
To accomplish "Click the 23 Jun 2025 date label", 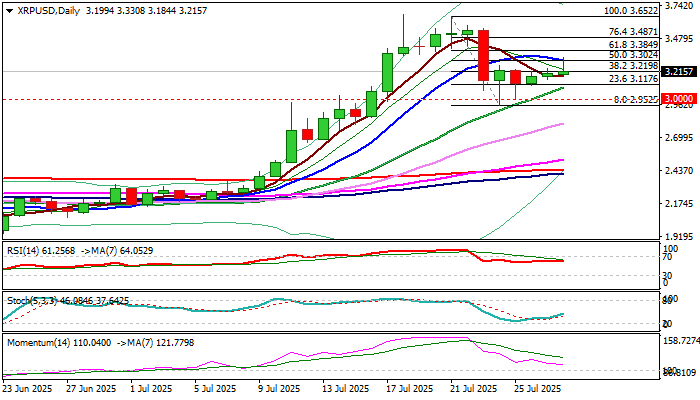I will pyautogui.click(x=27, y=388).
